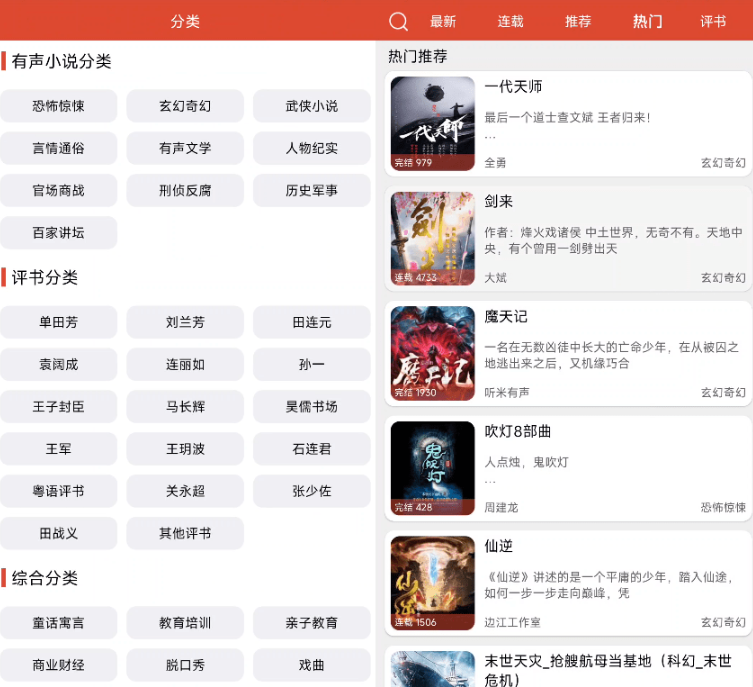This screenshot has height=687, width=753.
Task: Open the 剑来 book title
Action: [x=498, y=201]
